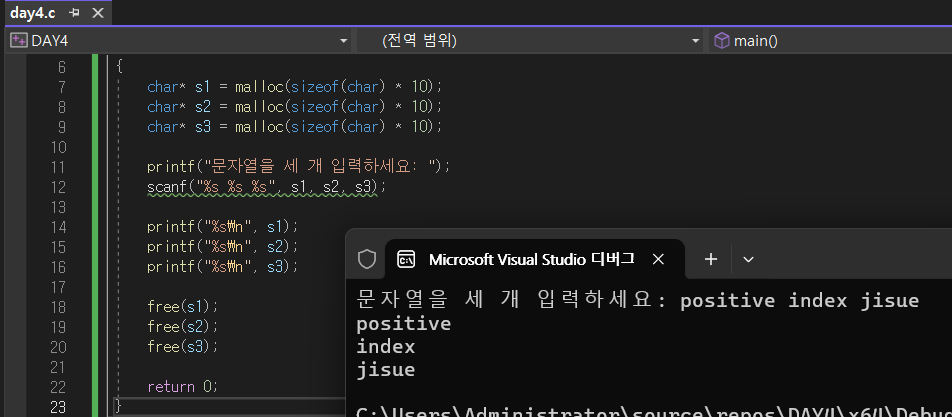Click the s3 malloc declaration line
The image size is (952, 417).
[x=295, y=127]
